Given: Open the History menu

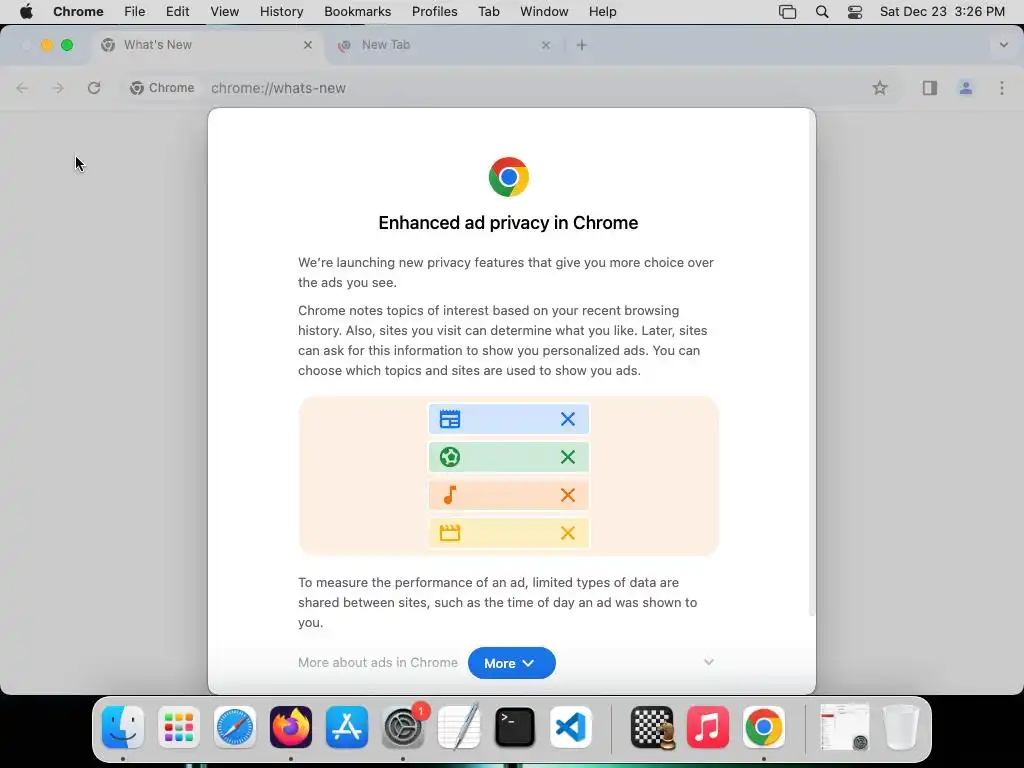Looking at the screenshot, I should pyautogui.click(x=281, y=12).
